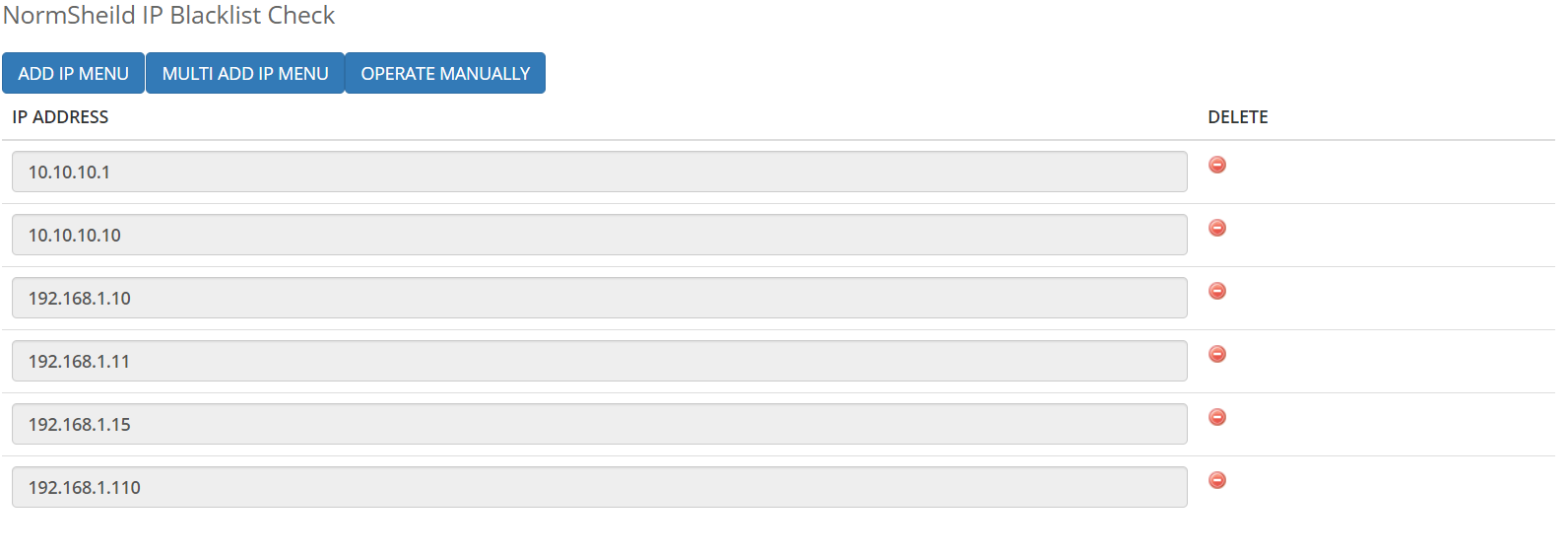The image size is (1568, 555).
Task: Open the ADD IP MENU
Action: (x=73, y=73)
